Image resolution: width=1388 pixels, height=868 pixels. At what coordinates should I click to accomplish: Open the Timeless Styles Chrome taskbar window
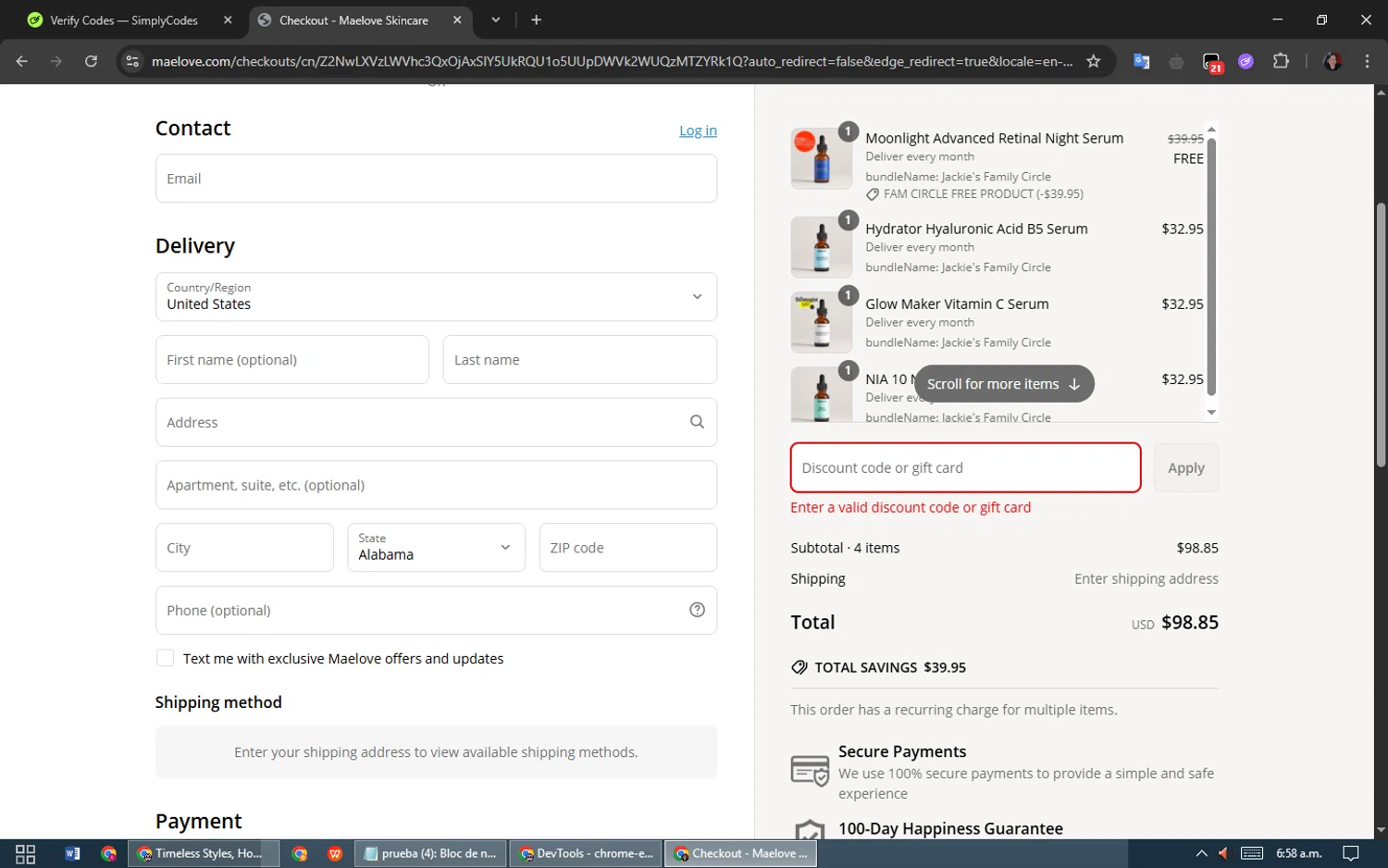tap(202, 853)
